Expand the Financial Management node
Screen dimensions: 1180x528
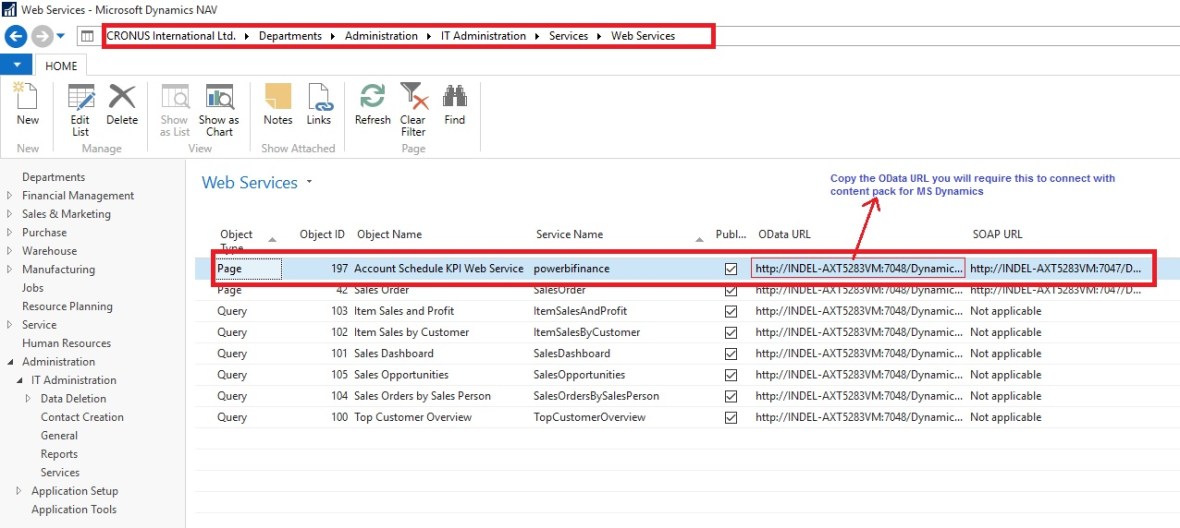tap(9, 196)
